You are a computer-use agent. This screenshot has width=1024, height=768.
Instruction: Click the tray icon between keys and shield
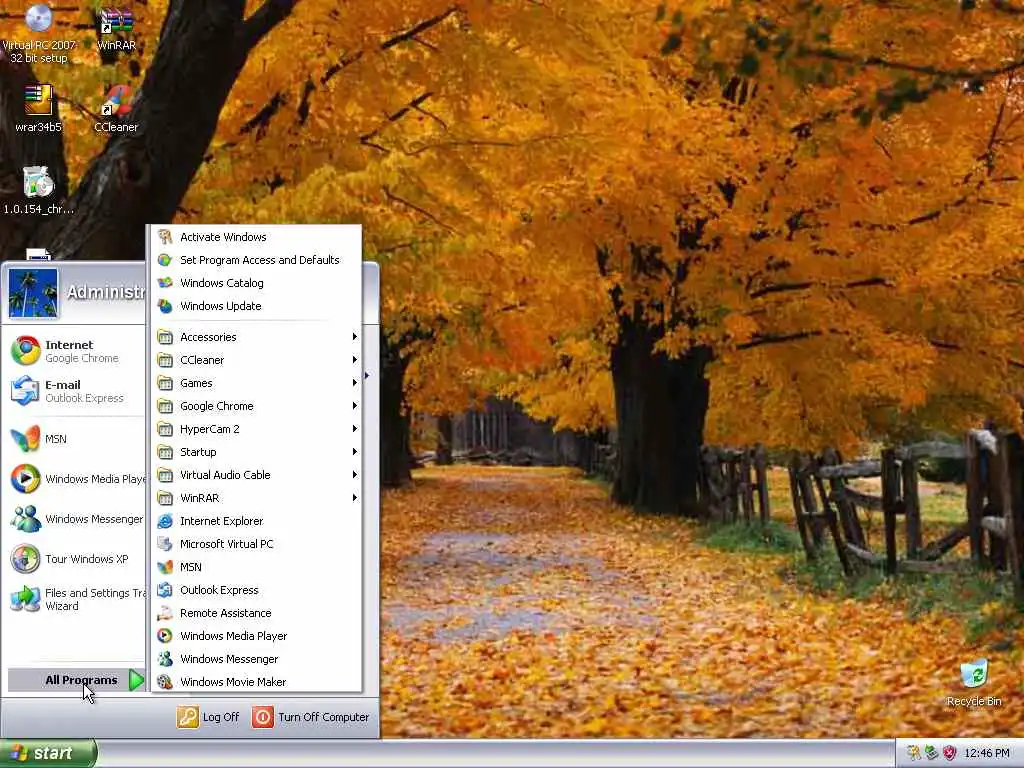click(x=932, y=753)
